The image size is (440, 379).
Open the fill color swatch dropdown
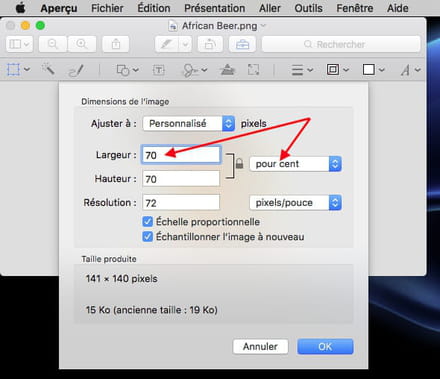coord(373,70)
